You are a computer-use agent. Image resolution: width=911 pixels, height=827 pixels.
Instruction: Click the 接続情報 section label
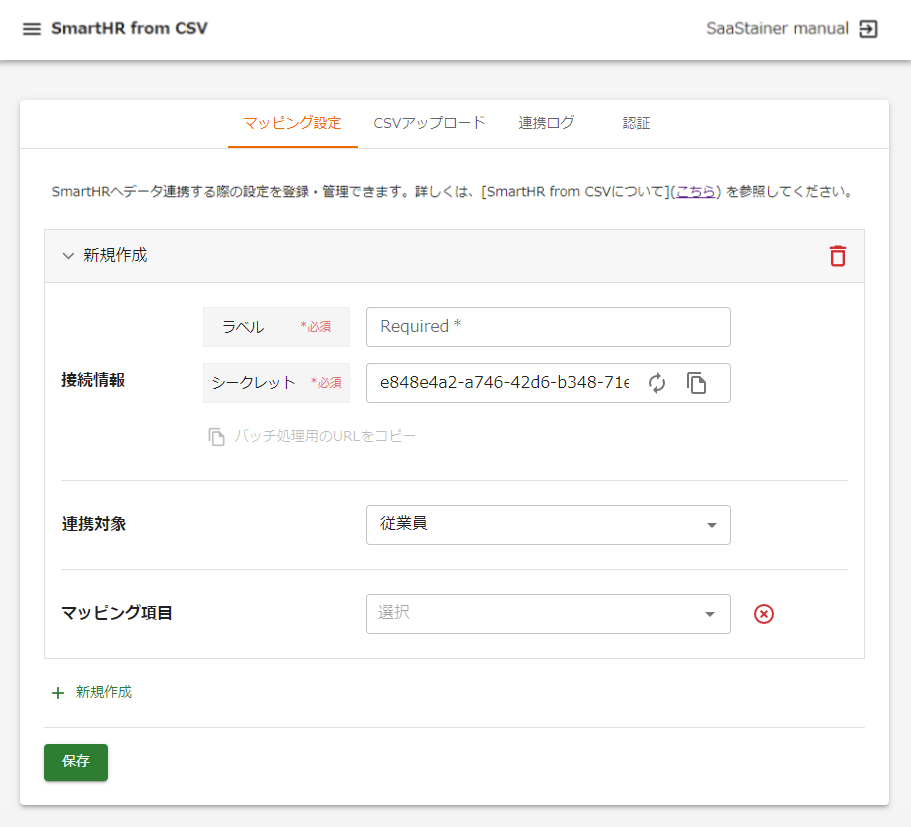coord(93,380)
